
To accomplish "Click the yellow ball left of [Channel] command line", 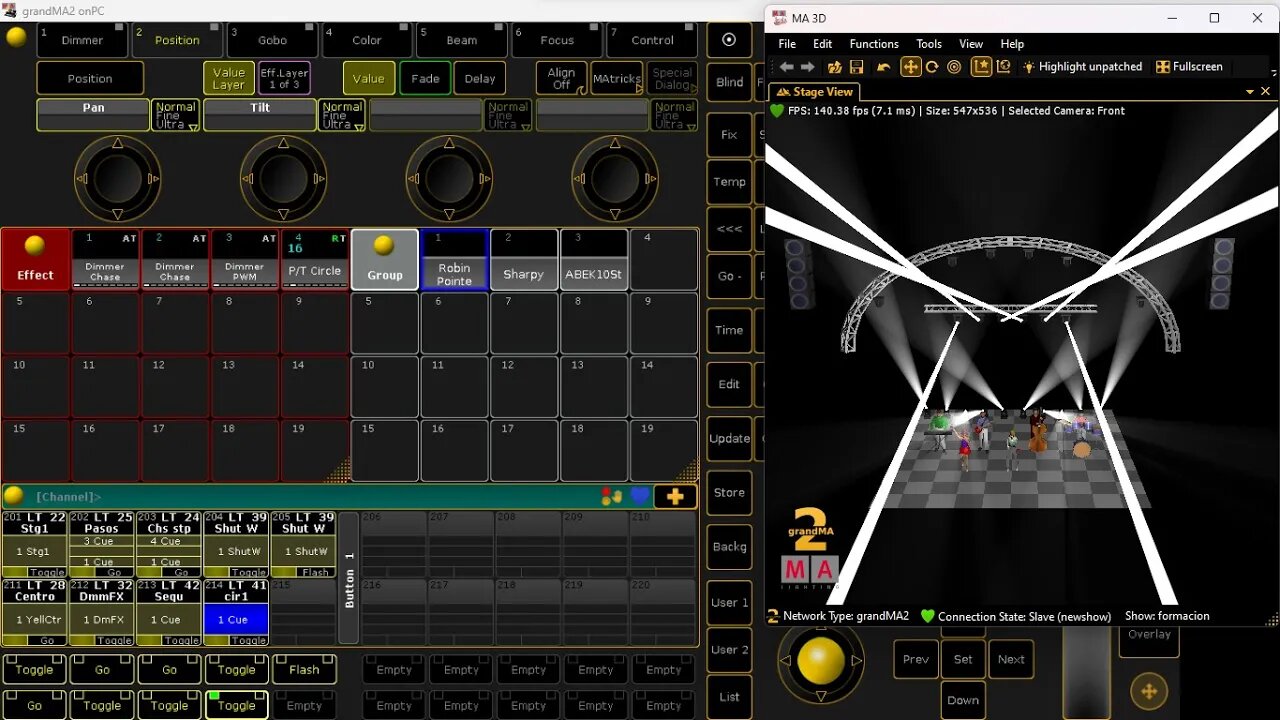I will [14, 496].
